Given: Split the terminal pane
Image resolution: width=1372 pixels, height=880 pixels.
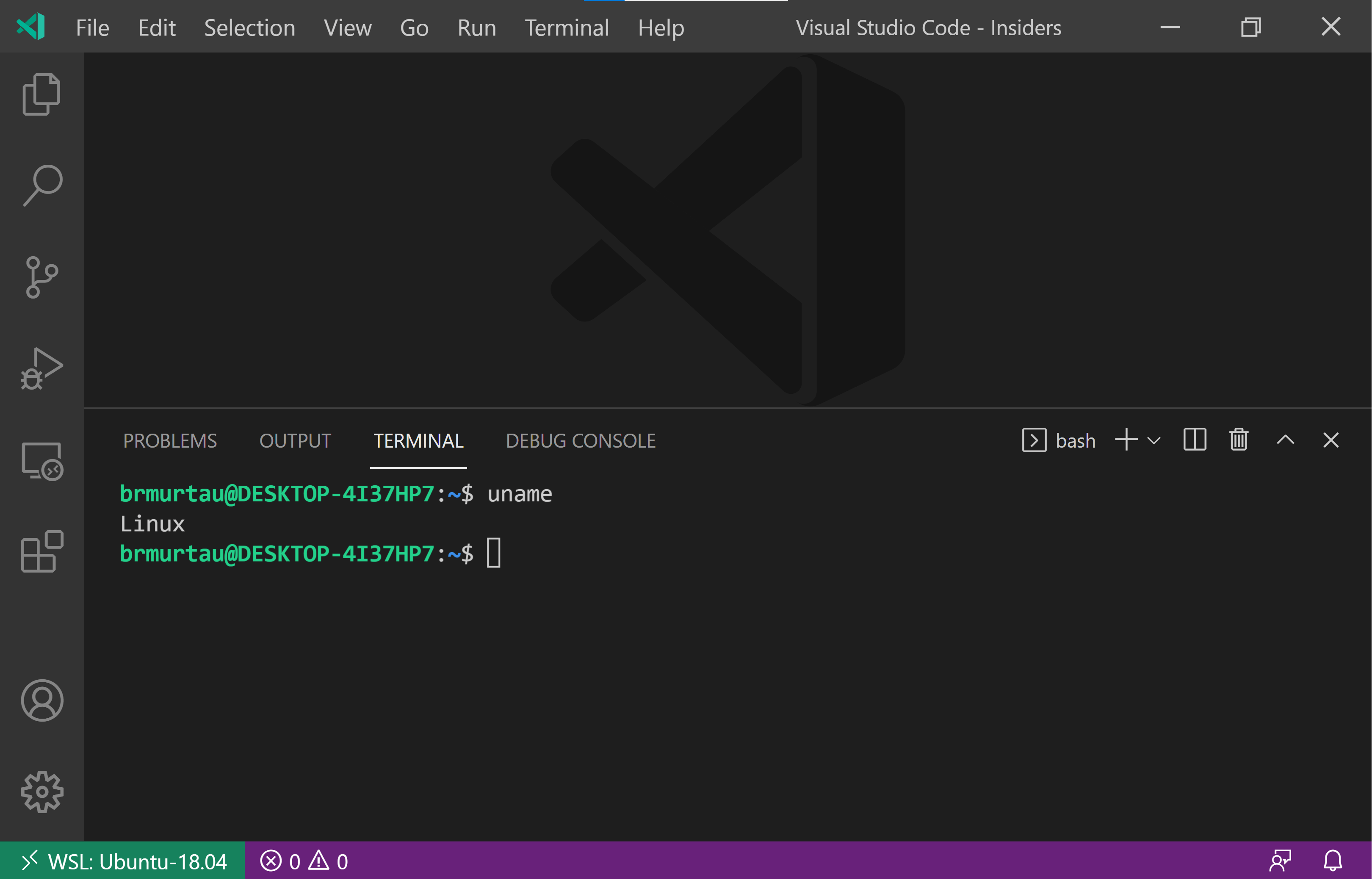Looking at the screenshot, I should click(1194, 440).
